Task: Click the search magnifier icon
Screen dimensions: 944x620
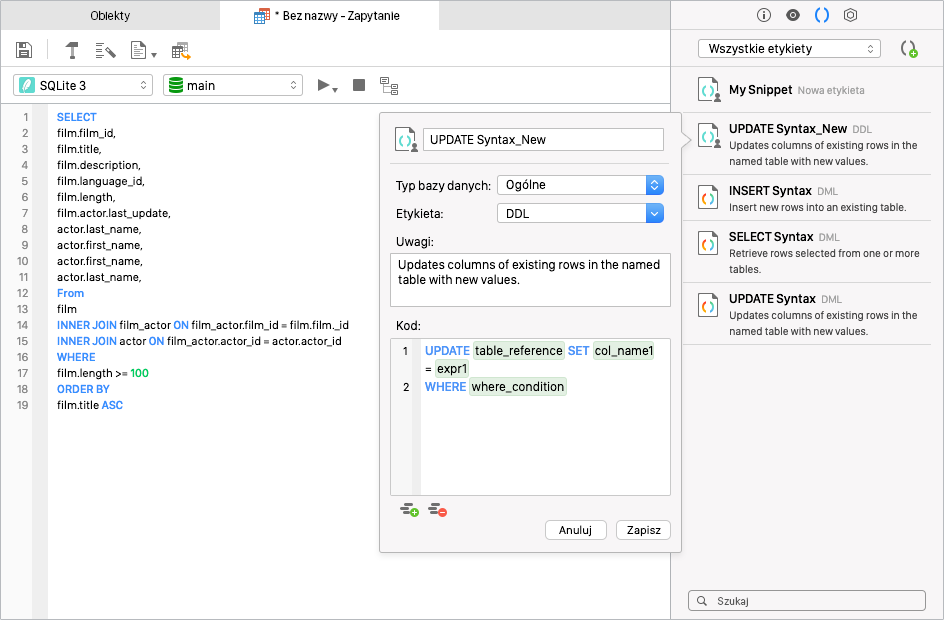Action: tap(701, 601)
